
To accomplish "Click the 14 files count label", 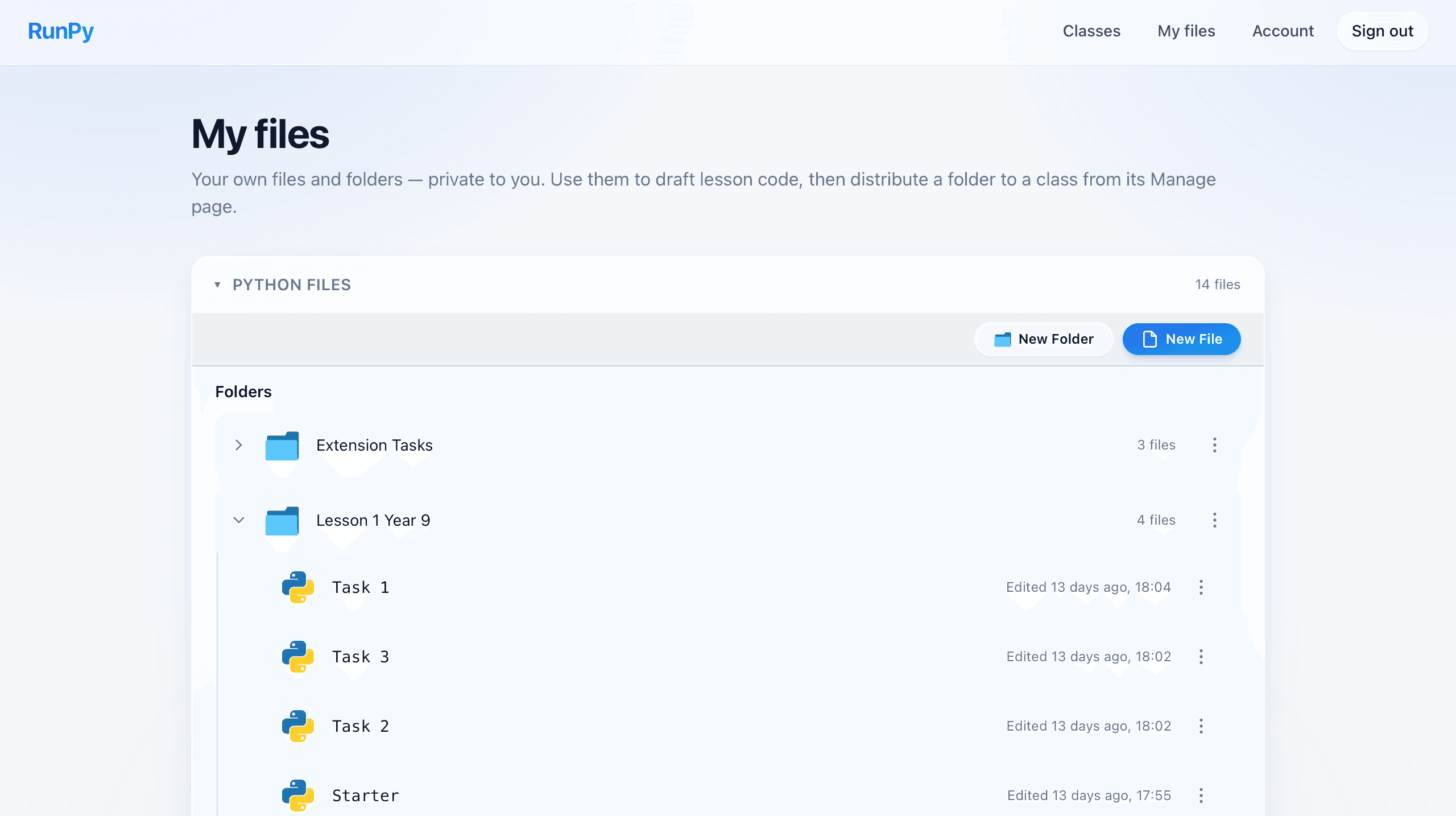I will 1218,285.
